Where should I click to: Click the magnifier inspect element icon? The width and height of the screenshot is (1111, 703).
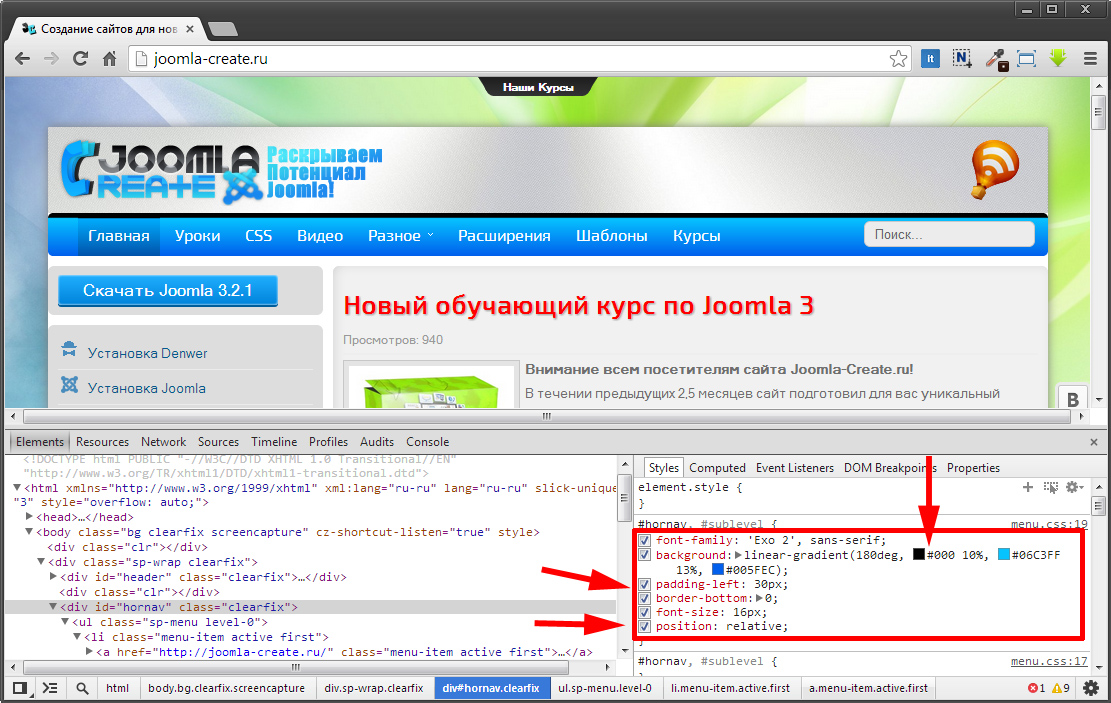pyautogui.click(x=82, y=688)
